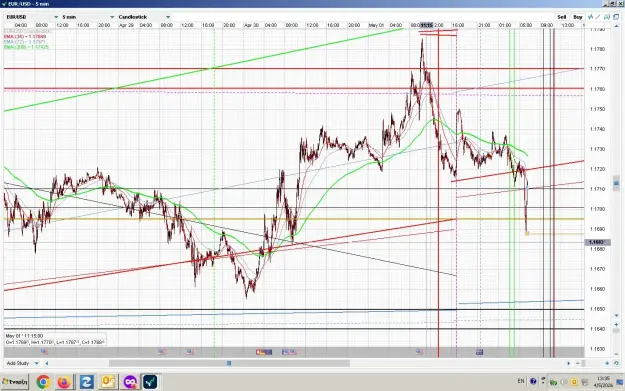Image resolution: width=625 pixels, height=391 pixels.
Task: Open the purple mask app on the taskbar
Action: pyautogui.click(x=130, y=382)
